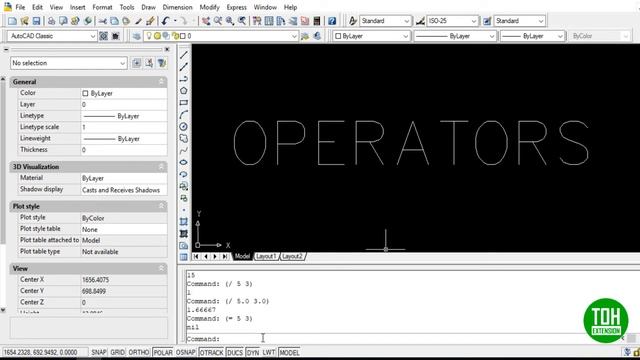Toggle OSNAP in status bar
Viewport: 640px width, 360px height.
(186, 352)
